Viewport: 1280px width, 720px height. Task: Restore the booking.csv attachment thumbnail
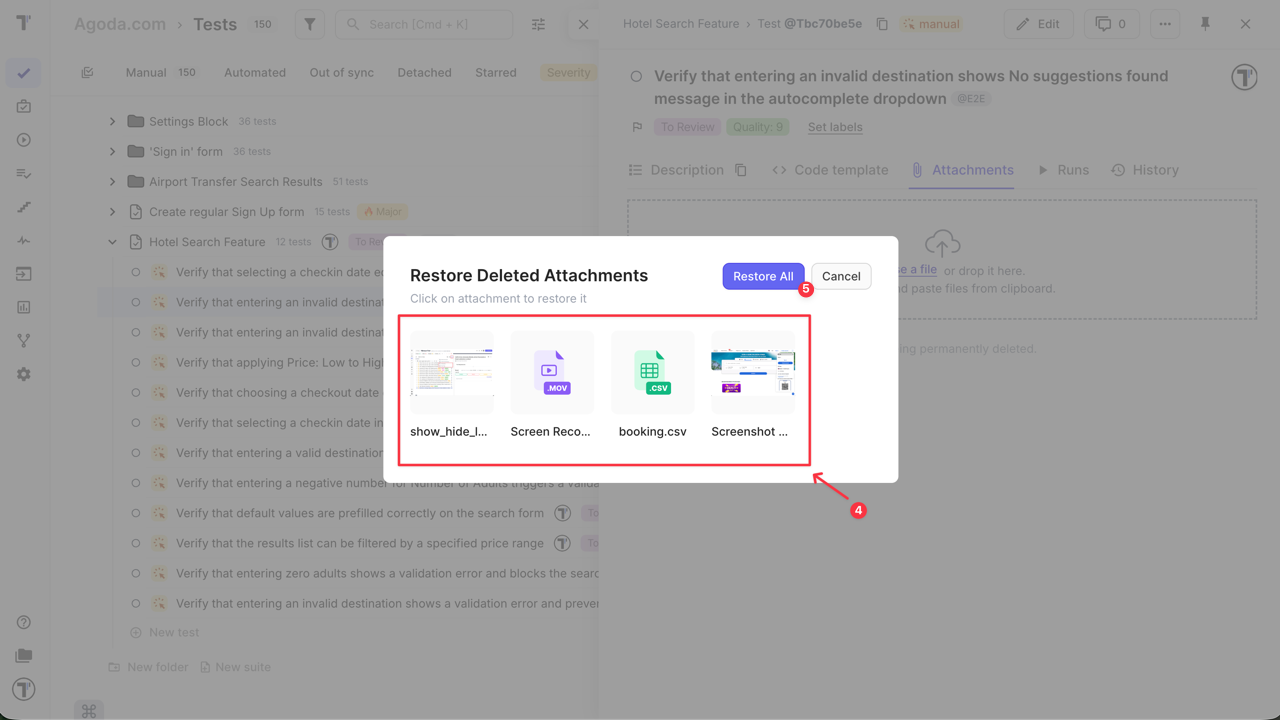click(x=652, y=372)
